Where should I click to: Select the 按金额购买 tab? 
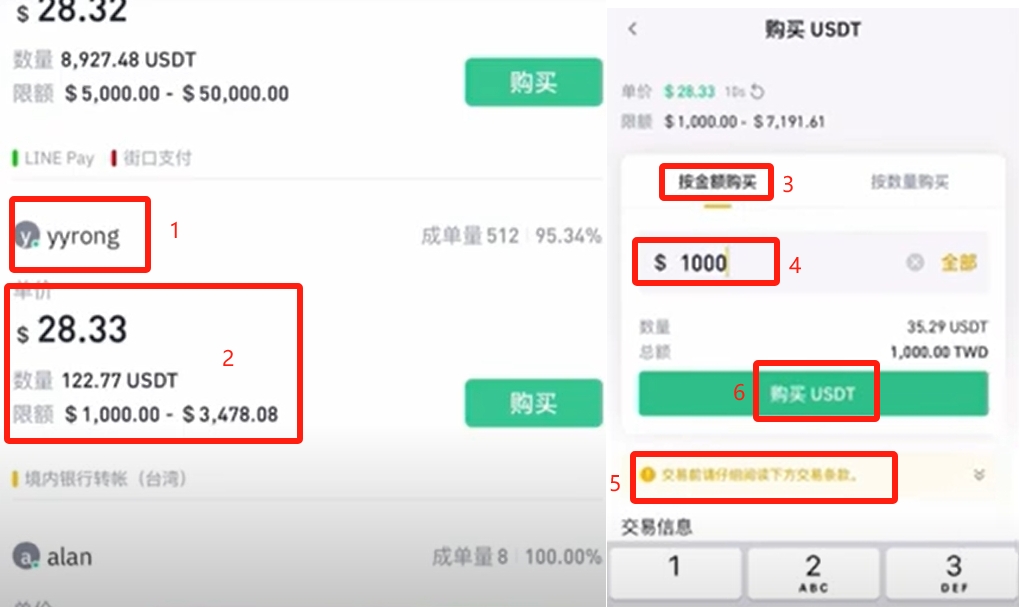pos(716,182)
